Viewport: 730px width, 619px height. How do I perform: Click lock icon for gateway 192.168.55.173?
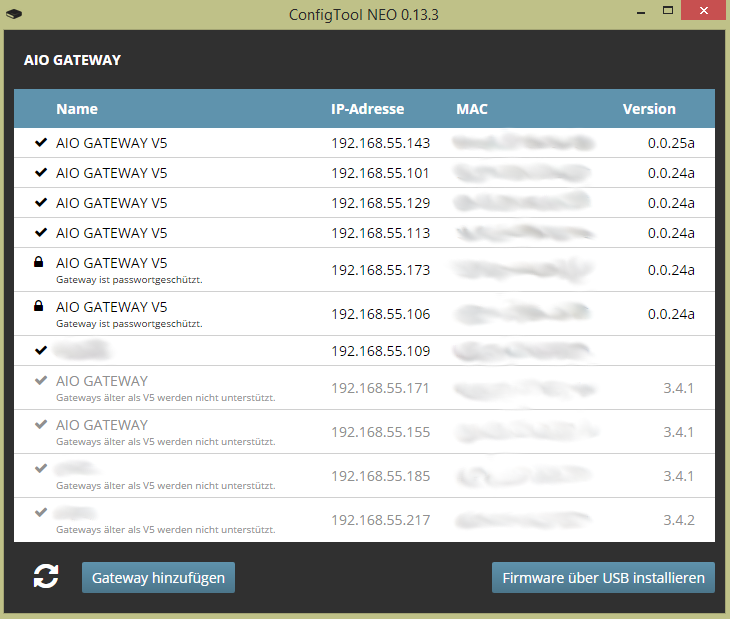[39, 263]
